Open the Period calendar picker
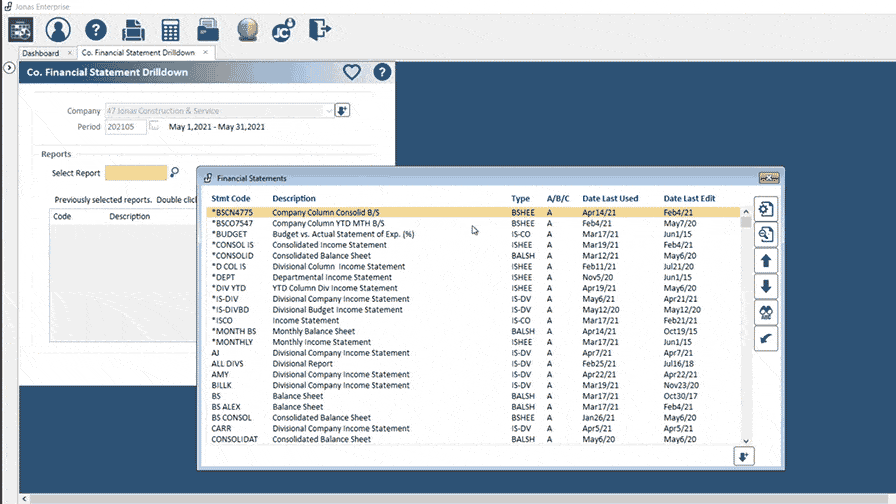The image size is (896, 504). click(154, 126)
